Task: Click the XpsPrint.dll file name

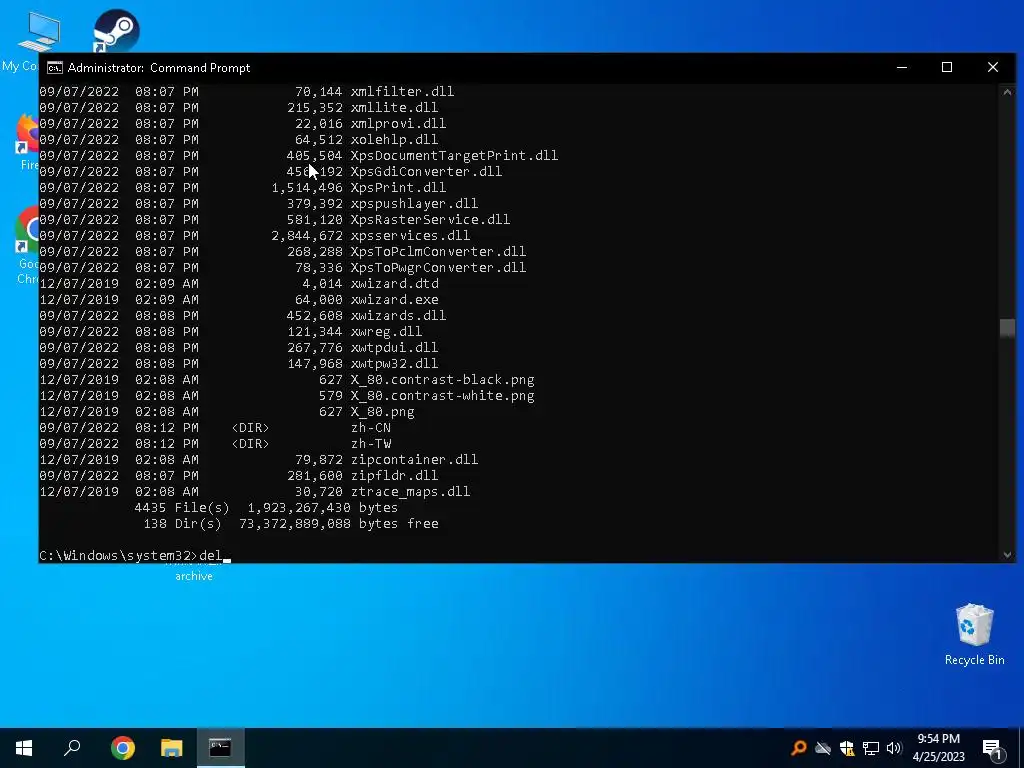Action: tap(398, 187)
